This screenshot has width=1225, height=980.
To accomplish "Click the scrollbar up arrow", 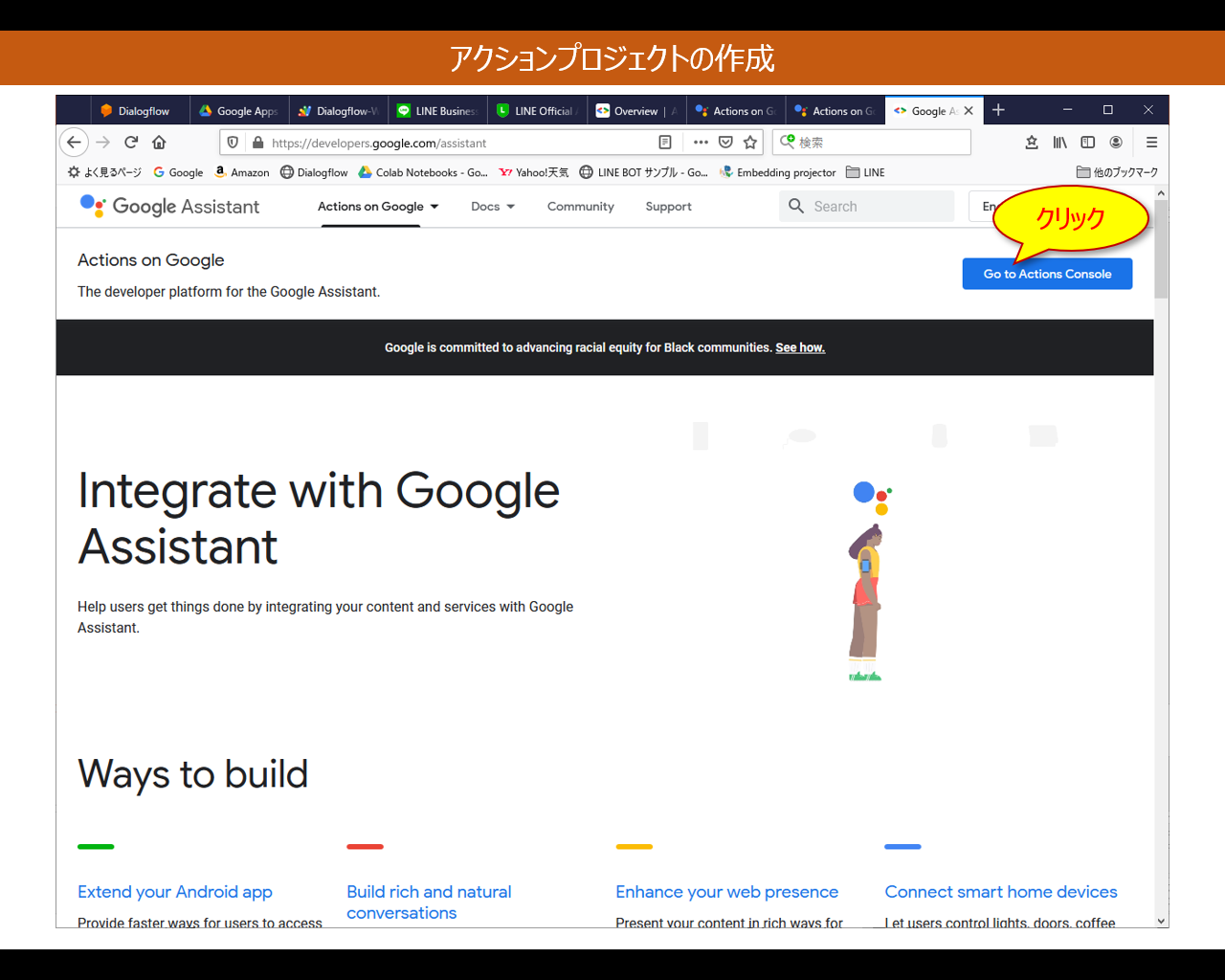I will [1161, 192].
